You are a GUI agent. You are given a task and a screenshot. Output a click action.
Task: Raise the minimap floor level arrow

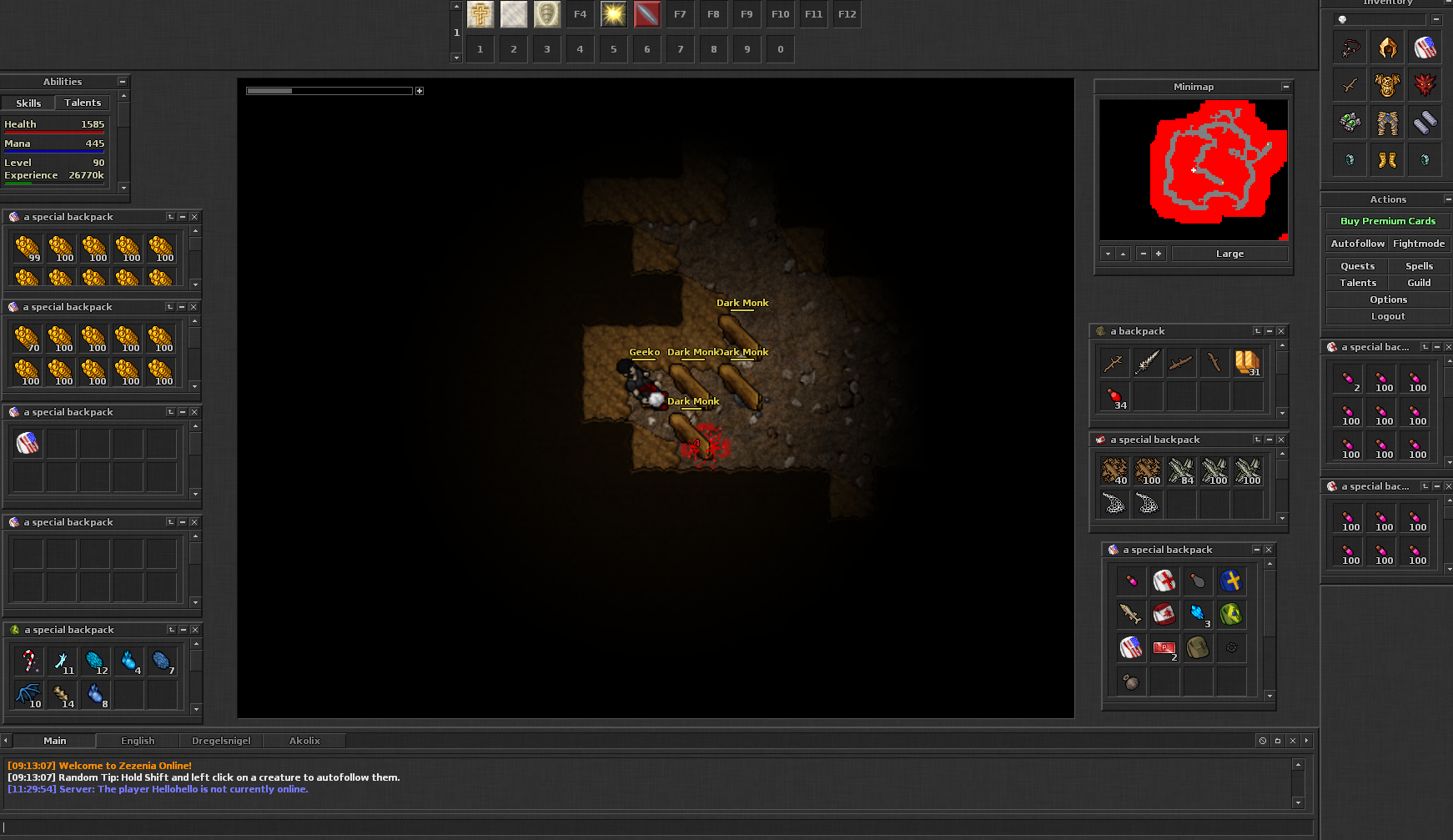[1123, 254]
